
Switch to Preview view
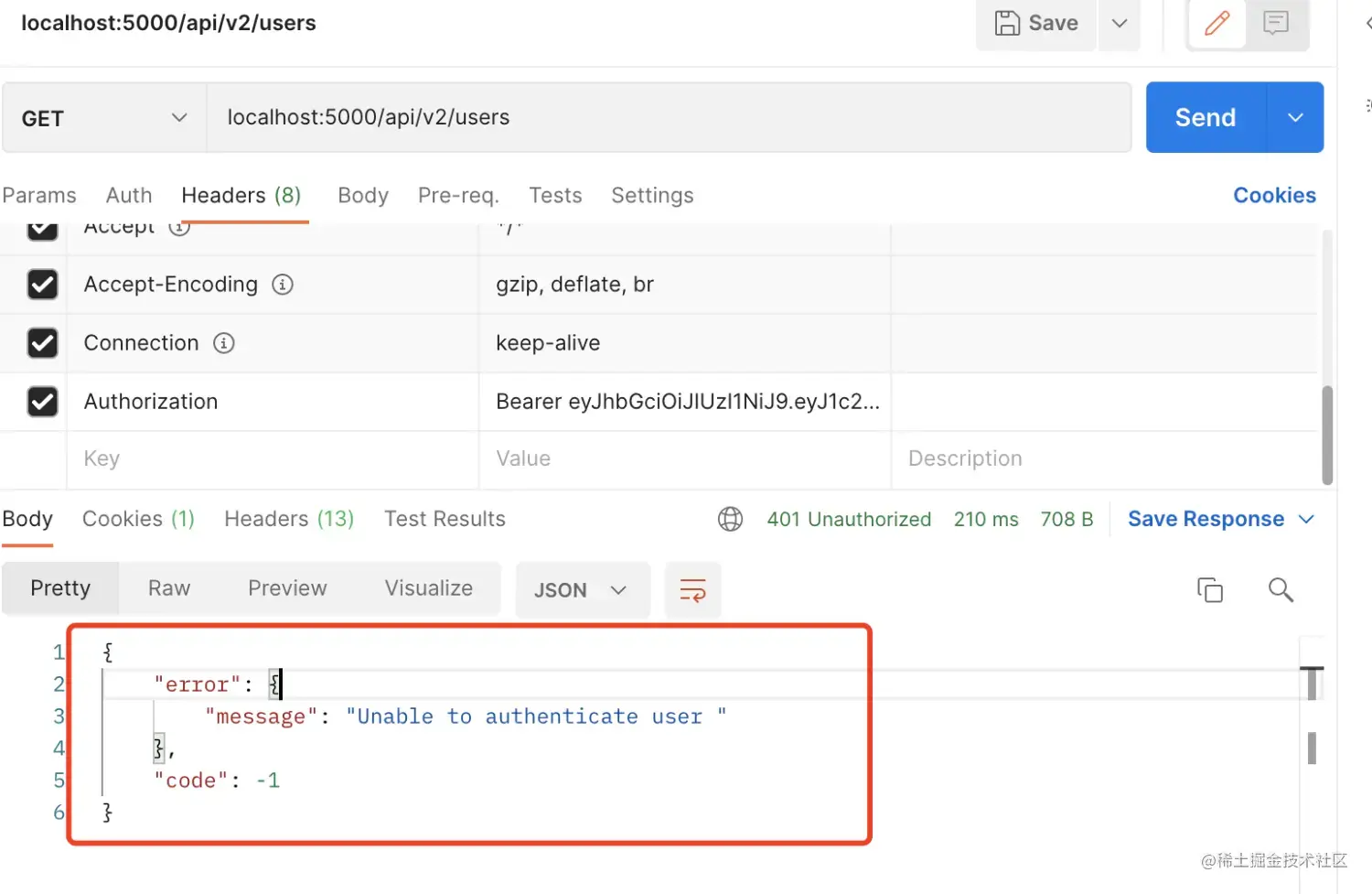click(x=287, y=588)
